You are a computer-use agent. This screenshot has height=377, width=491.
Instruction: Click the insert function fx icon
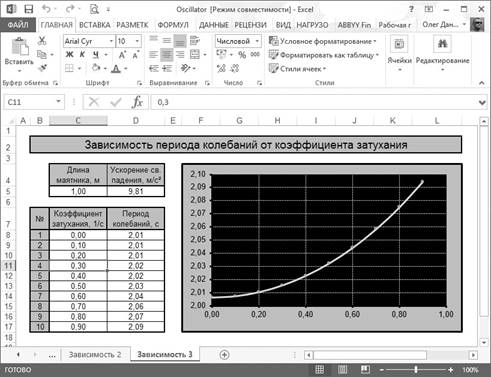coord(137,102)
